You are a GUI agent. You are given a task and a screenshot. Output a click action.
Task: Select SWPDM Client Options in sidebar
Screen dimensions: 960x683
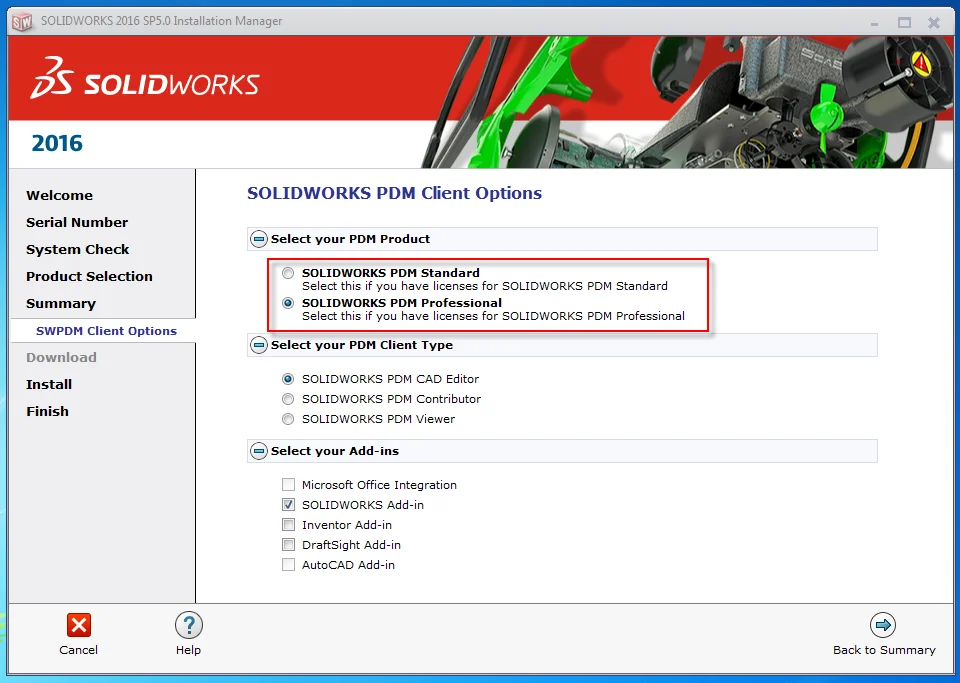click(x=106, y=331)
